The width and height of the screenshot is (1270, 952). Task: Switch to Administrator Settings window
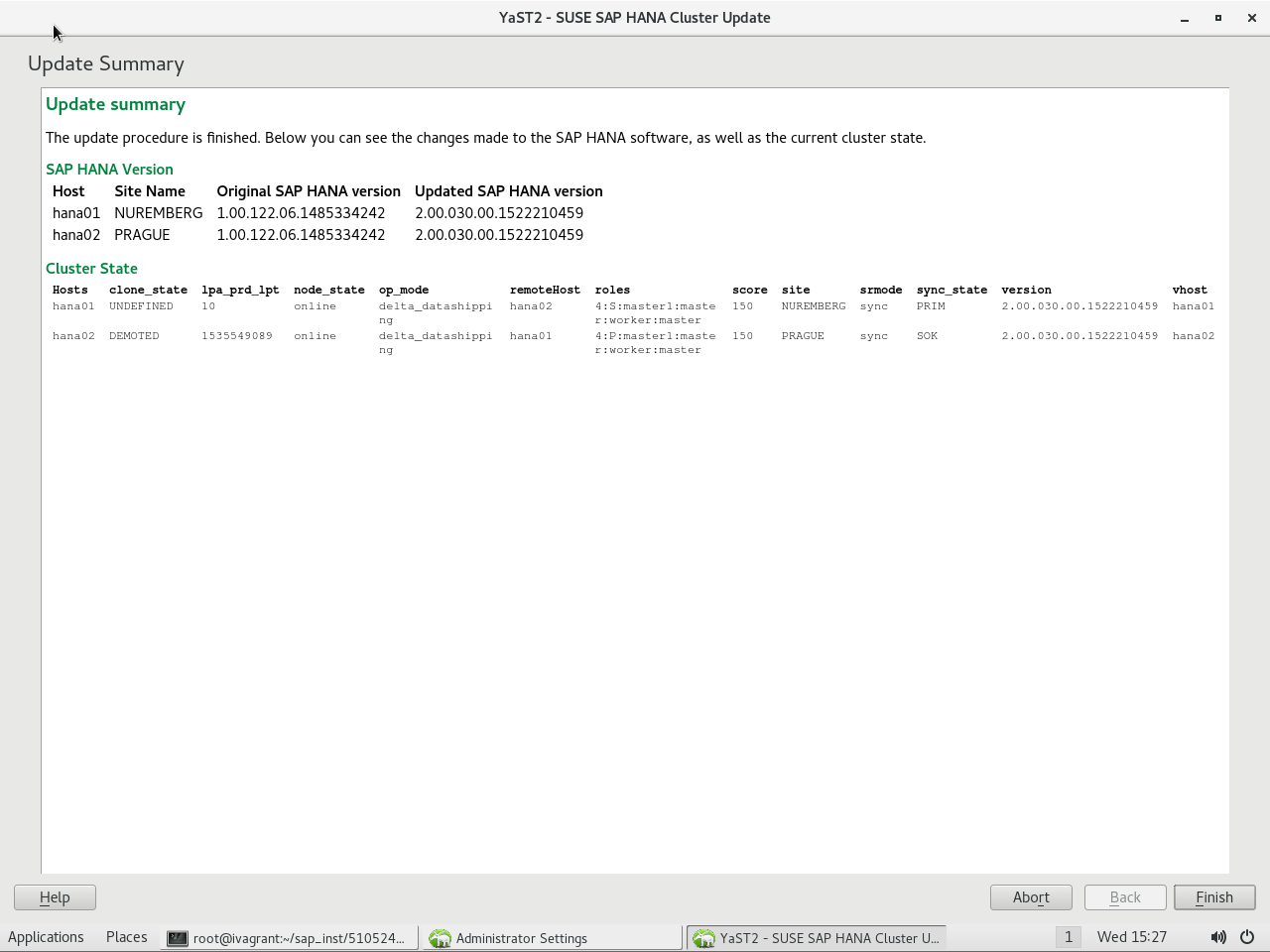(522, 938)
